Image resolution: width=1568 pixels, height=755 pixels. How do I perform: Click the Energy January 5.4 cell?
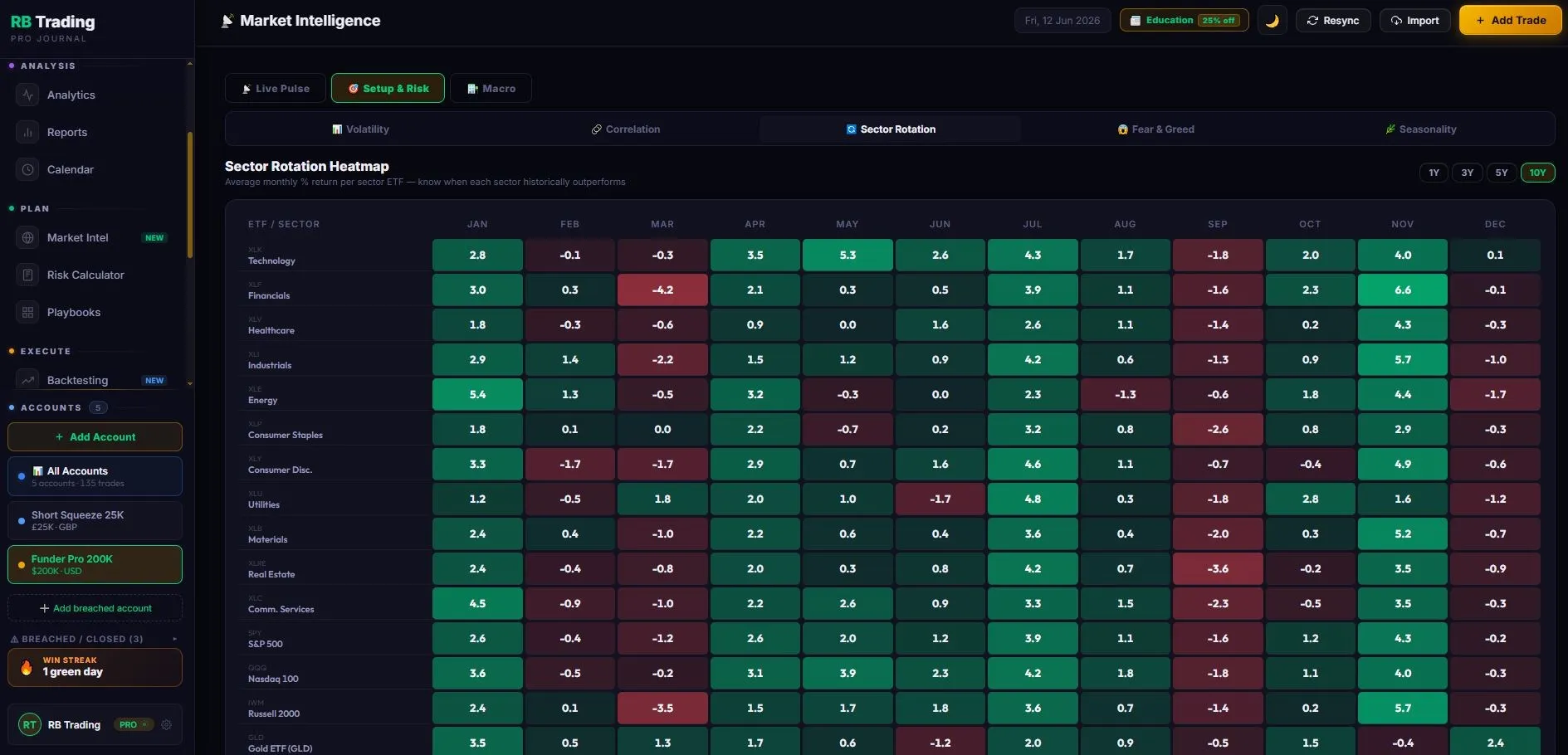click(477, 394)
